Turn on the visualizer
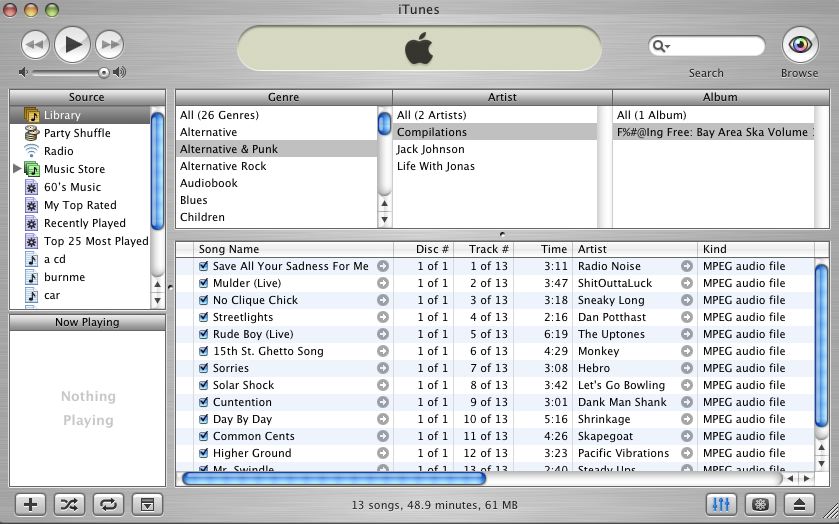This screenshot has height=524, width=839. tap(760, 504)
